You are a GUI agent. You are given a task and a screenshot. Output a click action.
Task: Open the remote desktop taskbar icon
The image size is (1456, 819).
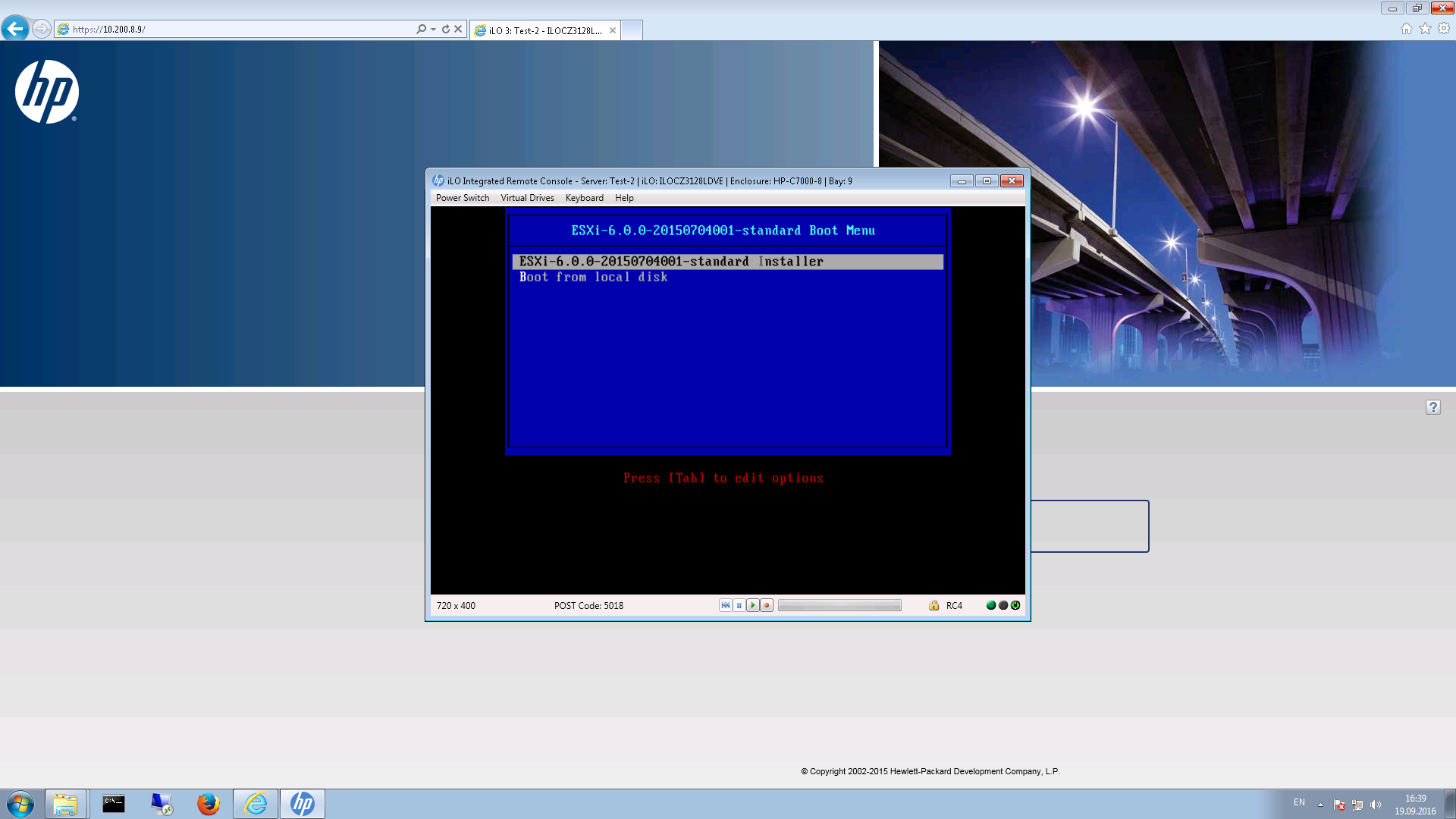(161, 804)
